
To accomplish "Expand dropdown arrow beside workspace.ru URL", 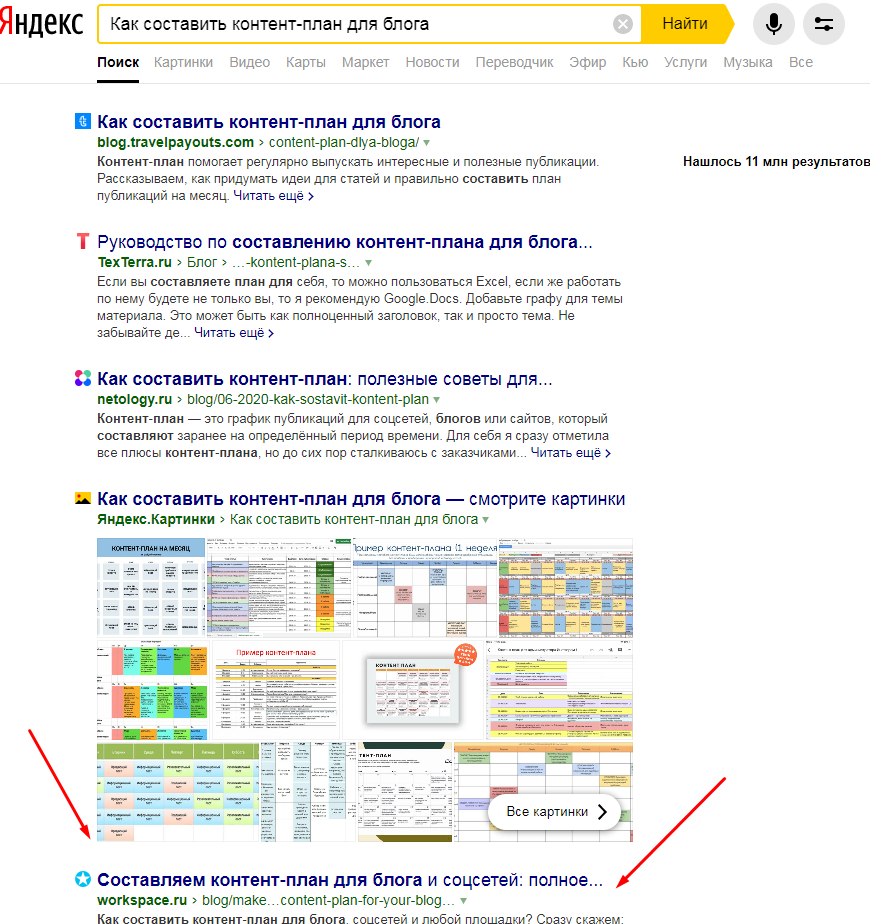I will (463, 901).
